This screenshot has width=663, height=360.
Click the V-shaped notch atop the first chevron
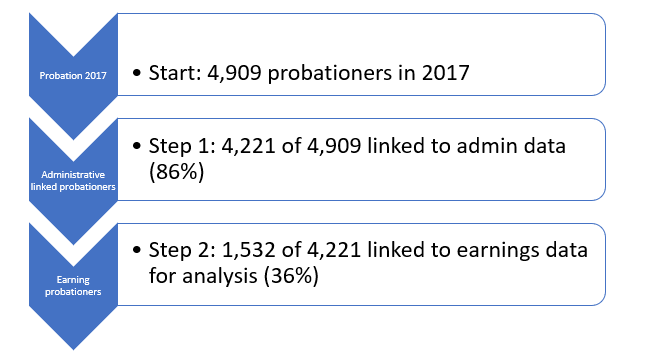(73, 49)
